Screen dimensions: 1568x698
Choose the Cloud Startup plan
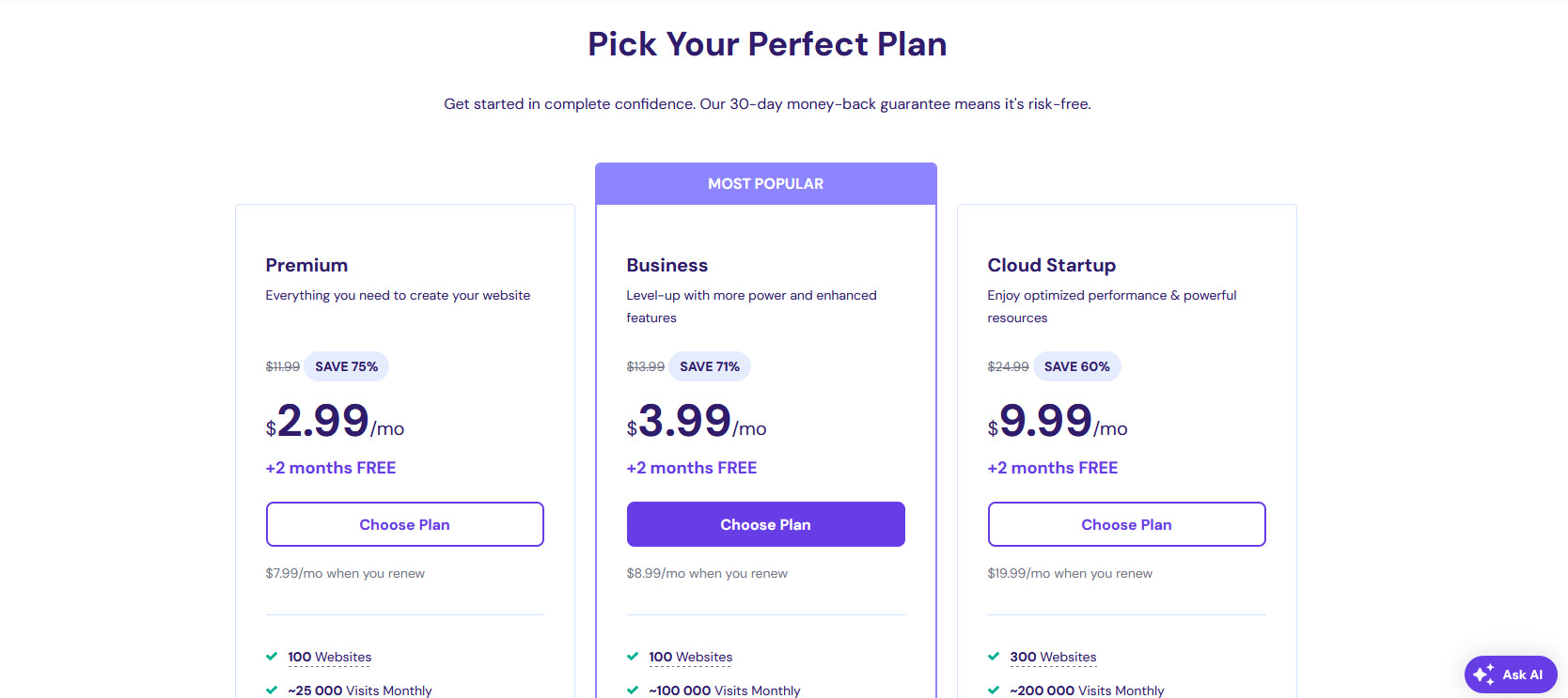point(1126,524)
